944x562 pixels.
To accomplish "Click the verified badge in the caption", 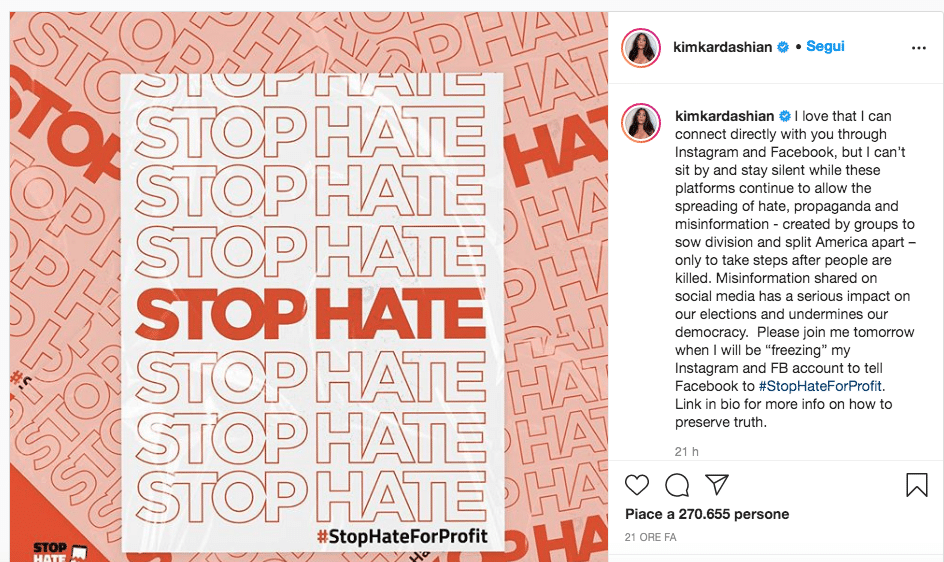I will tap(784, 116).
